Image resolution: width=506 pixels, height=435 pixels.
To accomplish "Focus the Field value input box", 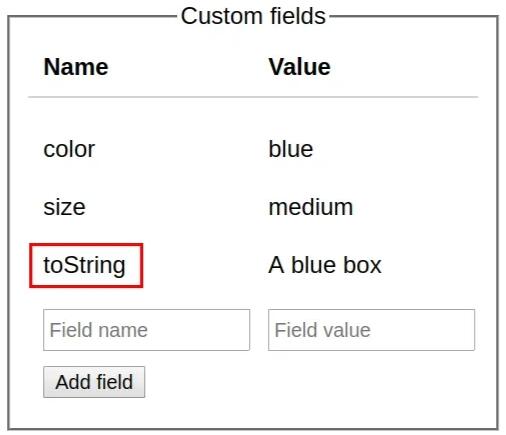I will tap(371, 330).
